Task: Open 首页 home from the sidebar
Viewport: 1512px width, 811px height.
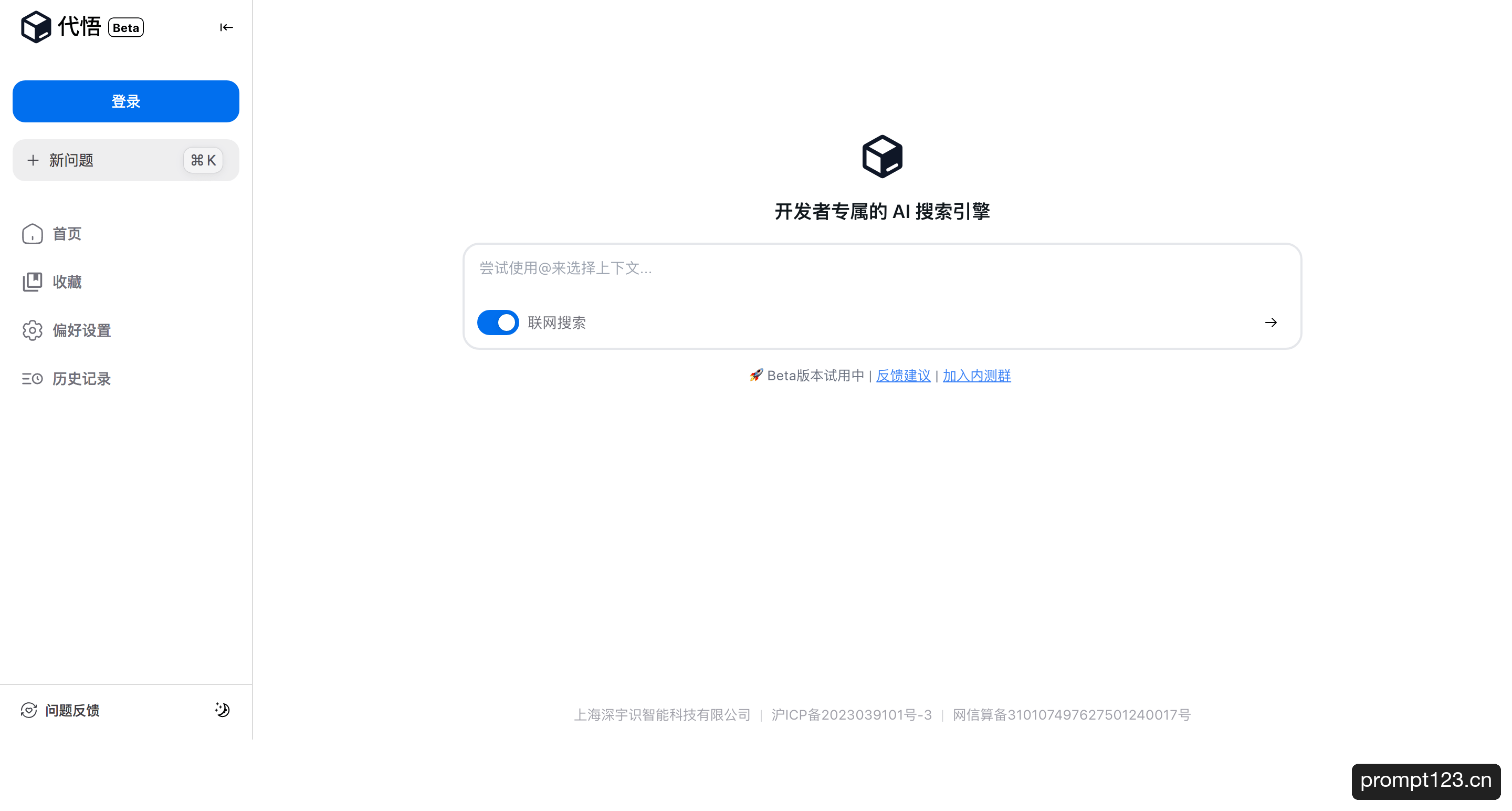Action: (67, 234)
